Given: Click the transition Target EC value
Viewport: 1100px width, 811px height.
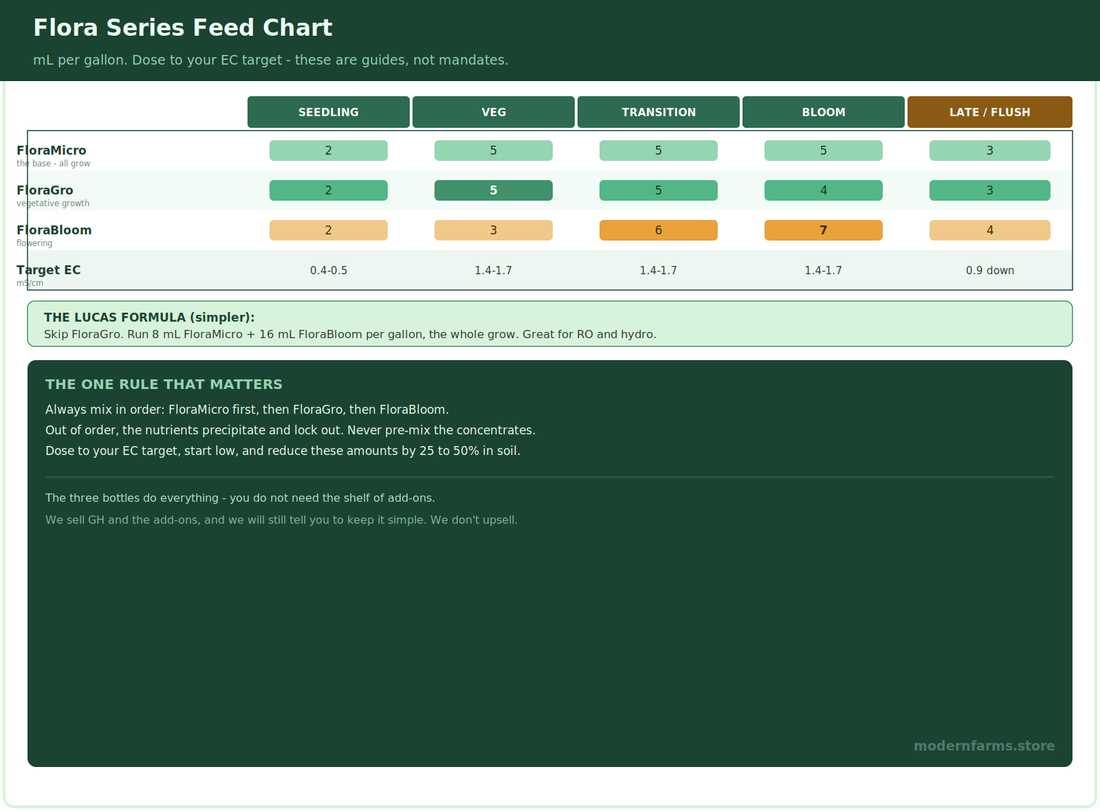Looking at the screenshot, I should coord(658,270).
